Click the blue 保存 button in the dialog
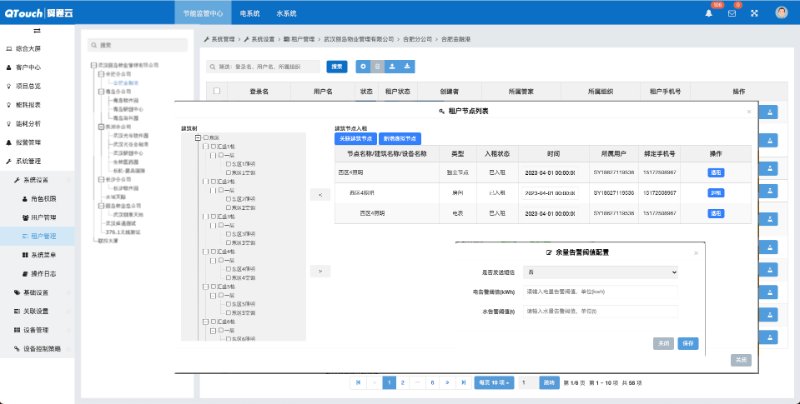The width and height of the screenshot is (800, 404). 688,342
